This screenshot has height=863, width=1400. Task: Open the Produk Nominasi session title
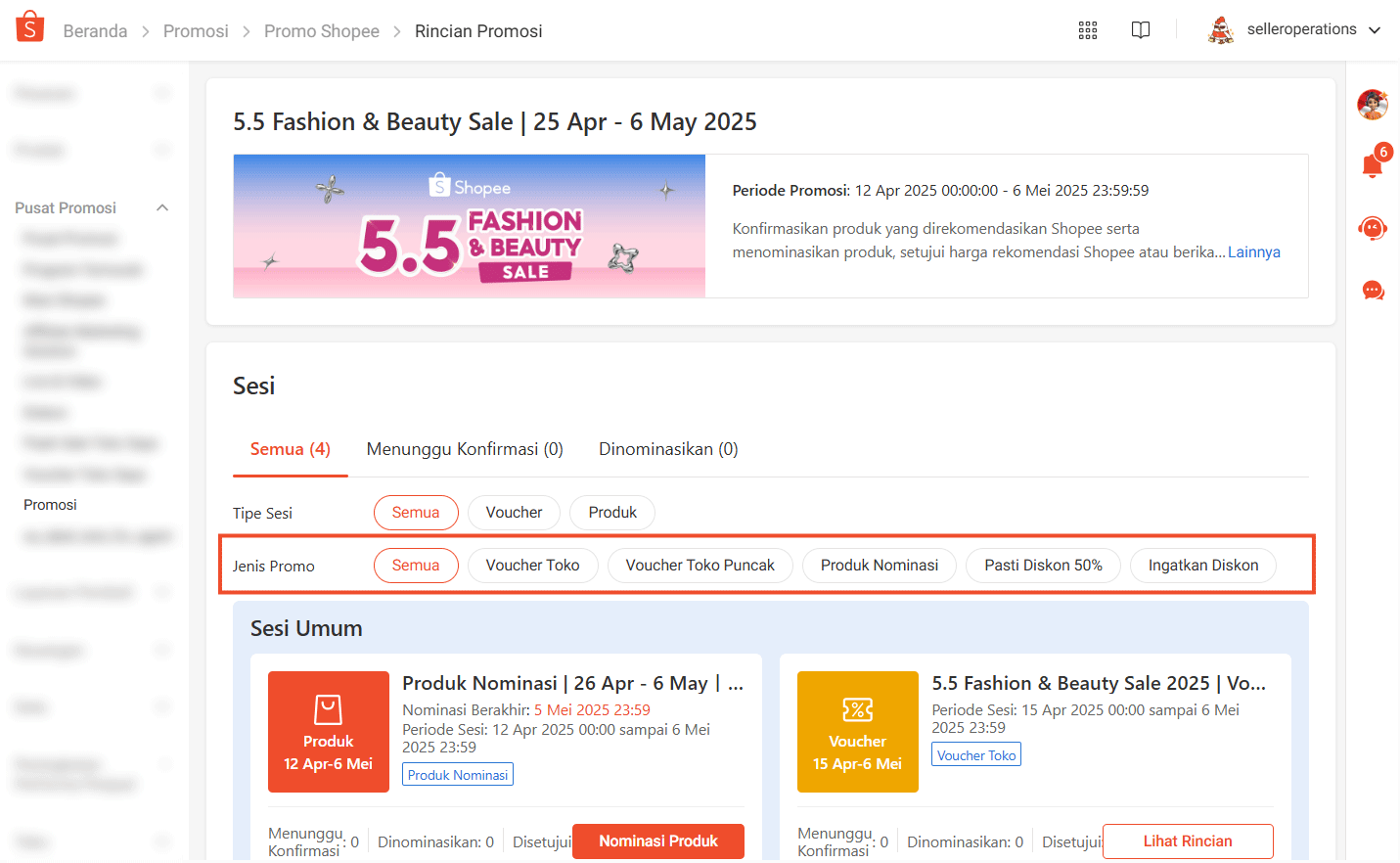[573, 683]
